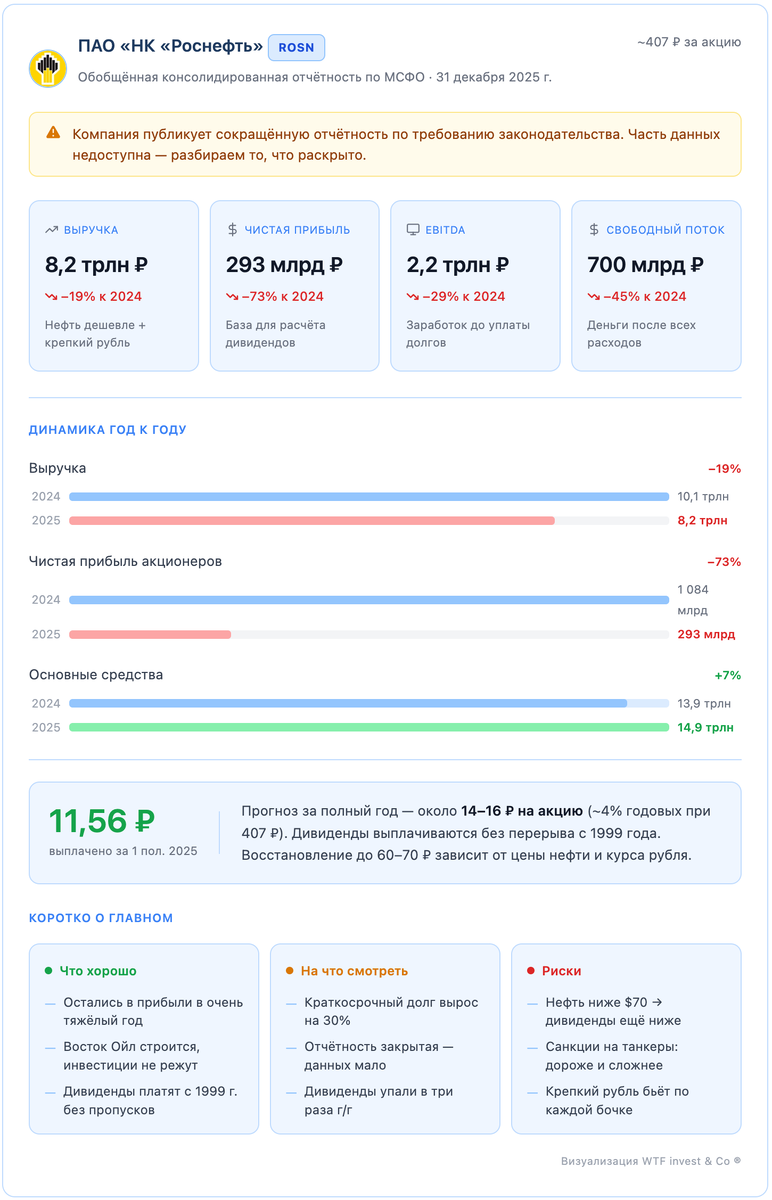This screenshot has height=1200, width=772.
Task: Click the 2025 Основные средства green bar
Action: (369, 727)
